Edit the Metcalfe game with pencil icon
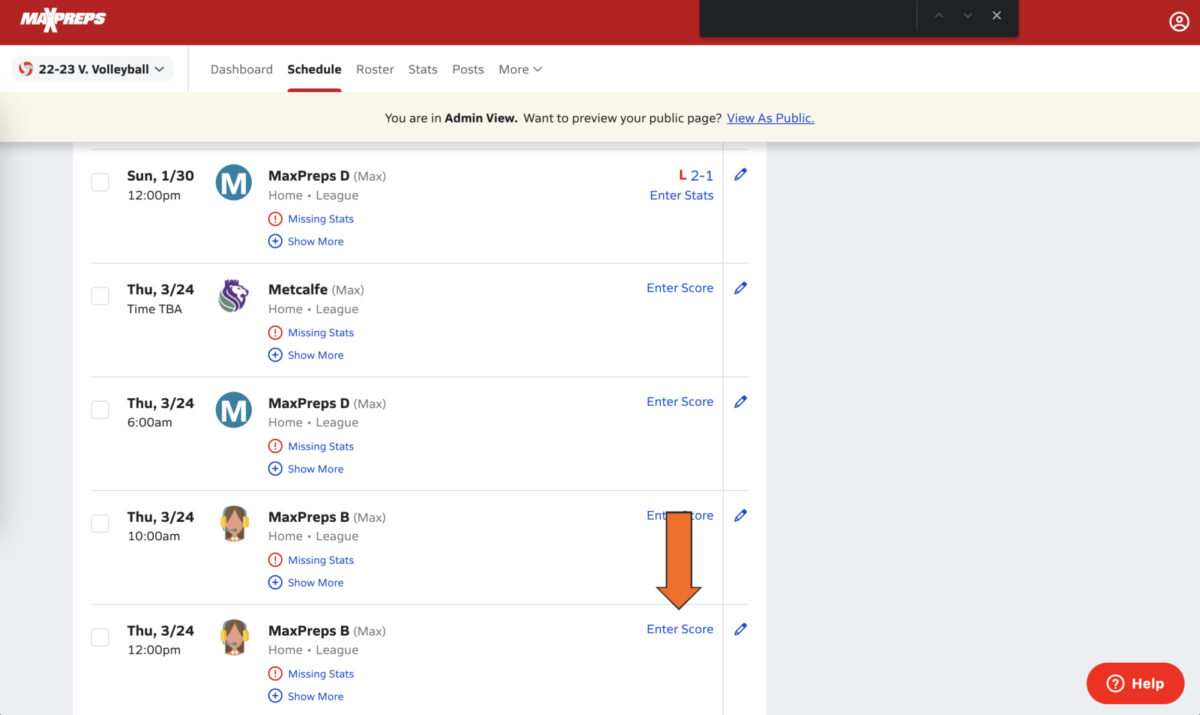 coord(740,288)
